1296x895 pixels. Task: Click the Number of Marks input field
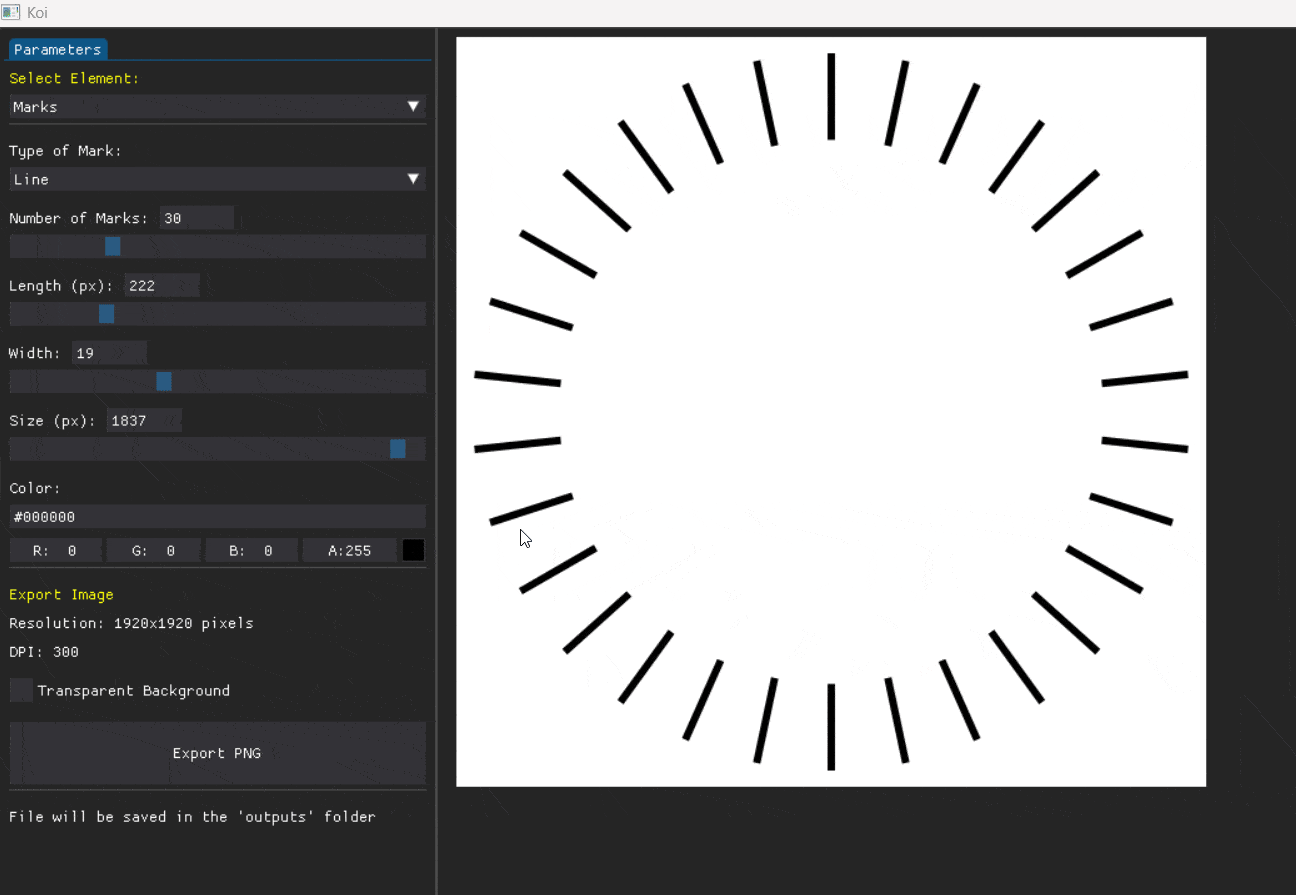click(x=196, y=218)
